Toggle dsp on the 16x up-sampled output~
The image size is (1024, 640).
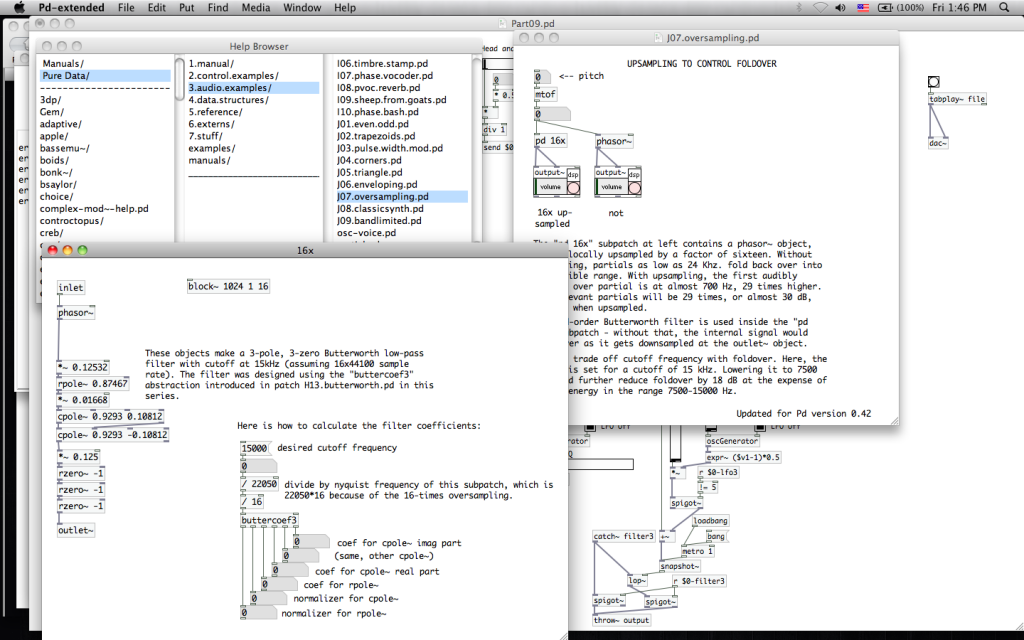[573, 187]
